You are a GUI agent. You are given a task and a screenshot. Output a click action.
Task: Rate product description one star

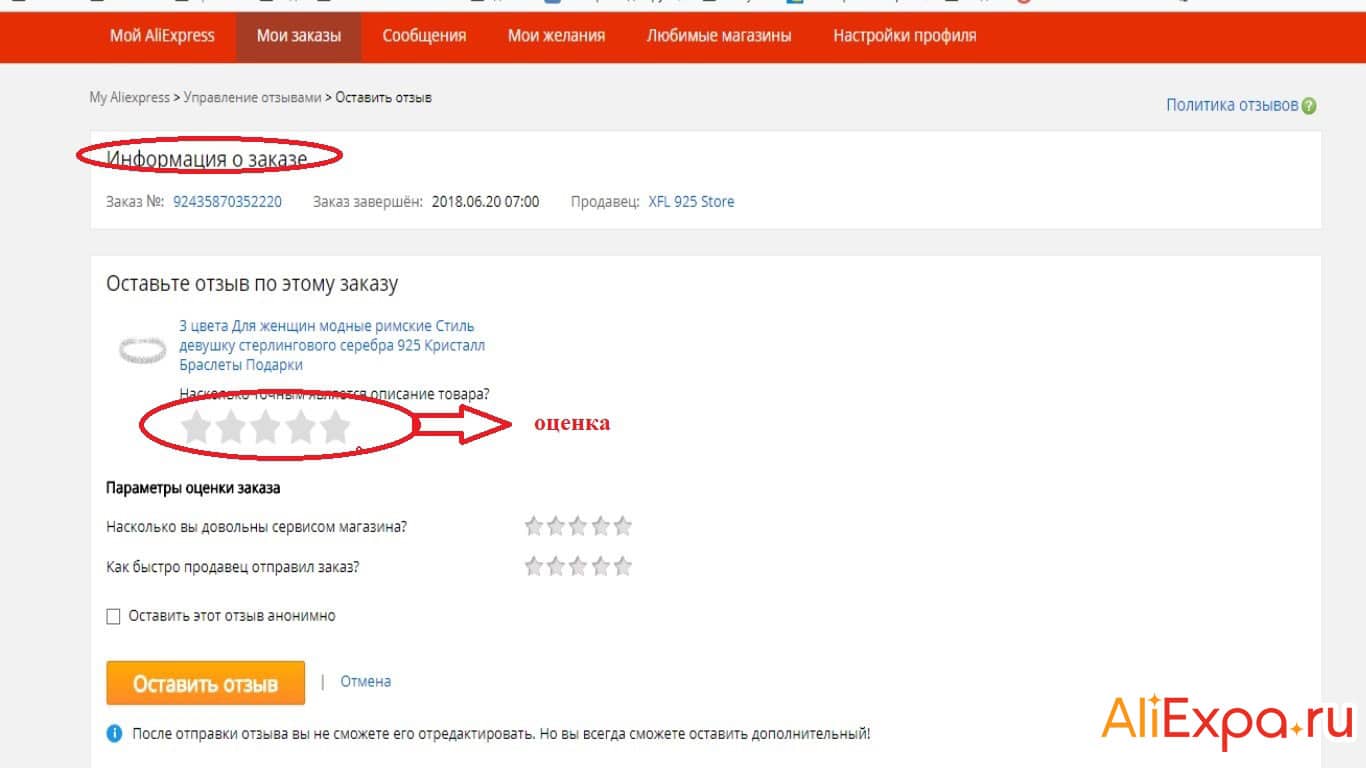coord(196,428)
